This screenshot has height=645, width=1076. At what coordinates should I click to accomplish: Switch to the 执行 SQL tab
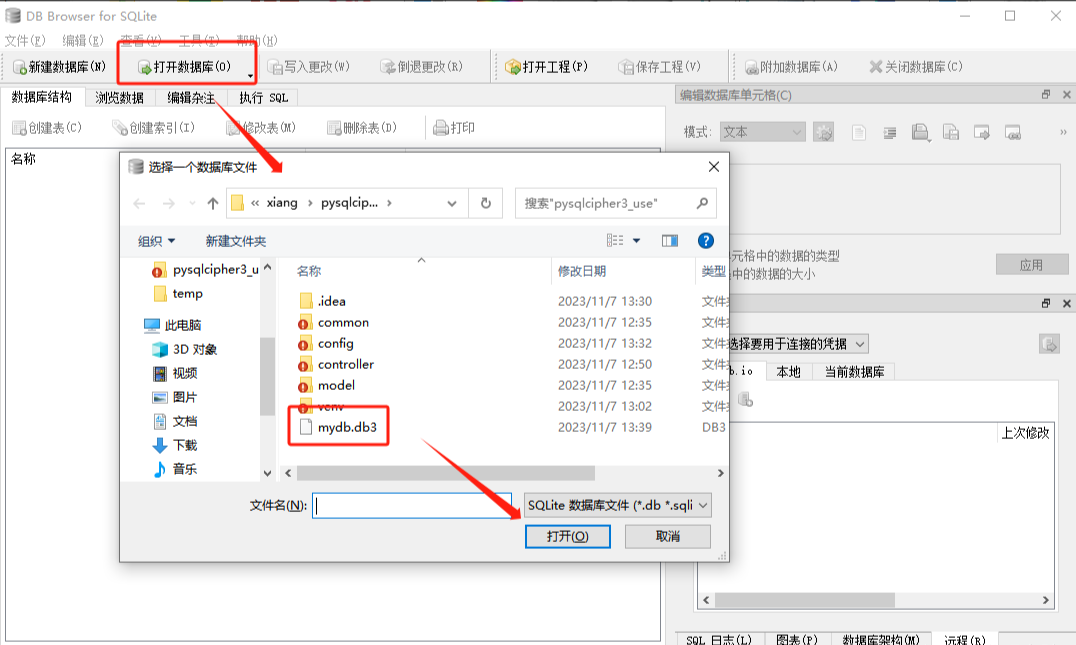pos(264,98)
